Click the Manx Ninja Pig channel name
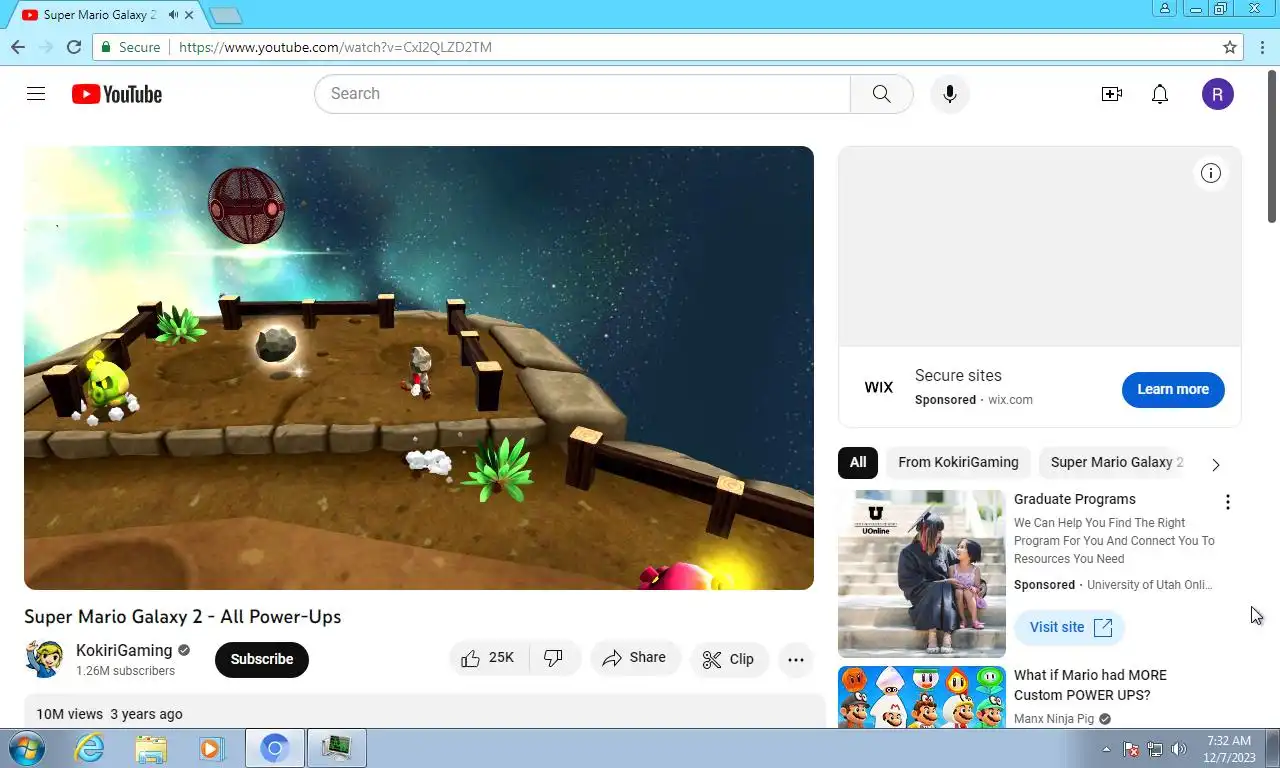 tap(1054, 718)
